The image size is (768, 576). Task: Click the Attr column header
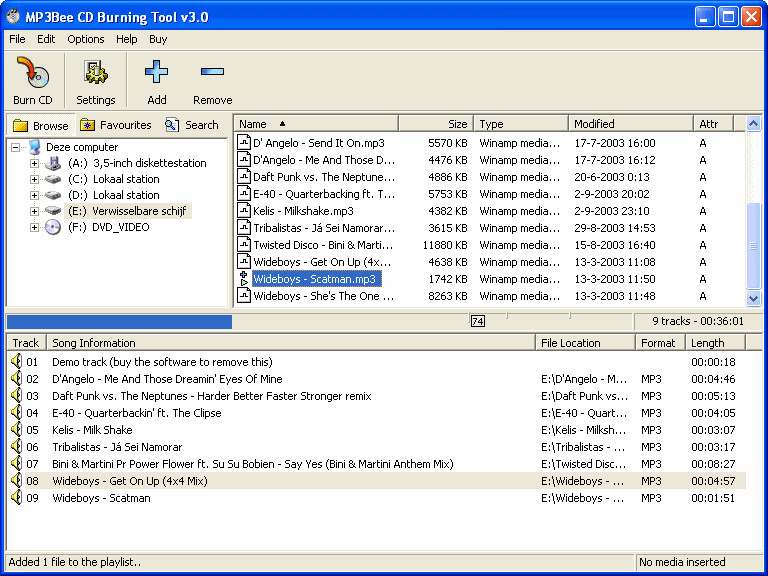click(x=714, y=124)
